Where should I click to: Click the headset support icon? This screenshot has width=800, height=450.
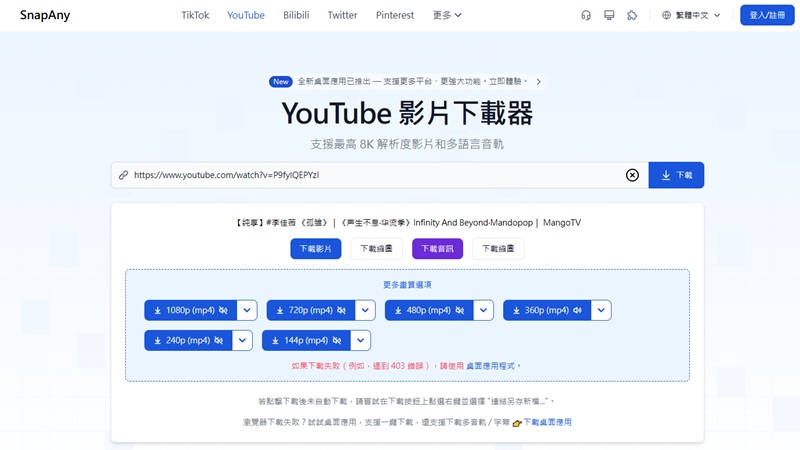(586, 15)
